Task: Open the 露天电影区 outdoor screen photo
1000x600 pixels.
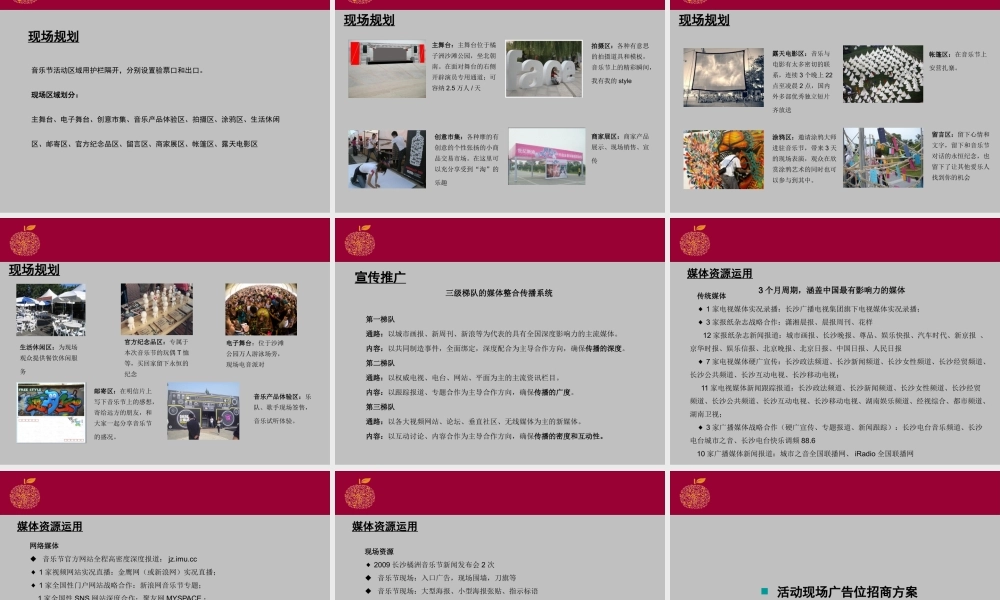Action: click(x=723, y=77)
